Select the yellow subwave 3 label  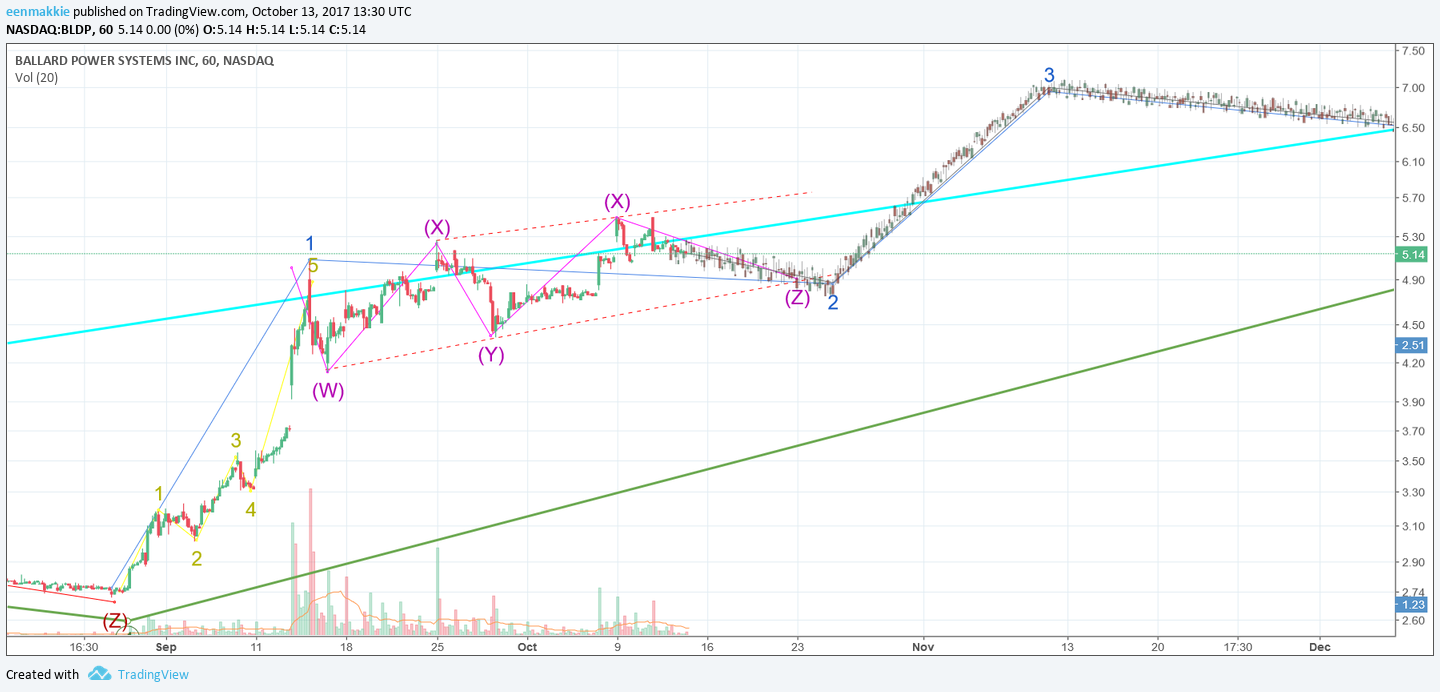[x=236, y=440]
